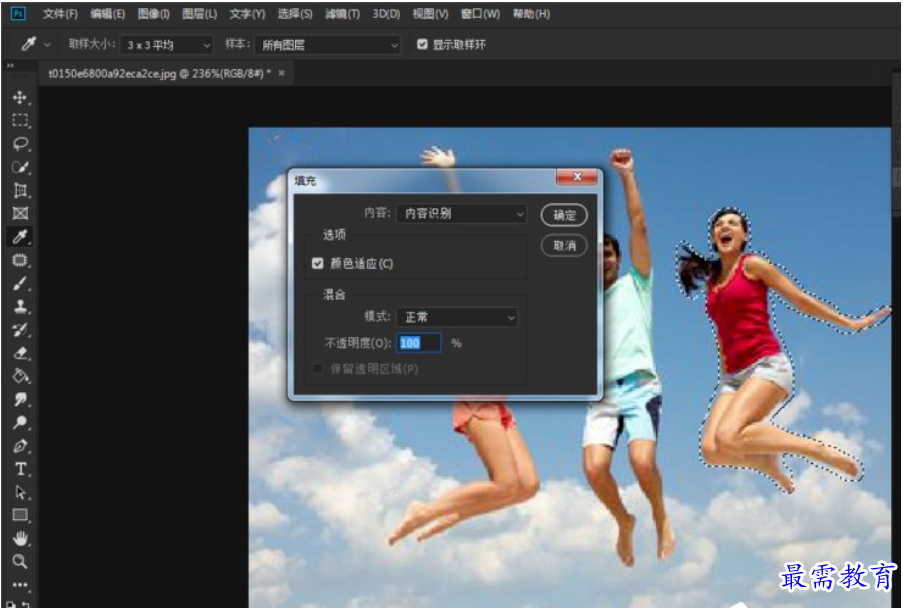The image size is (903, 608).
Task: Open the 帮助(H) menu
Action: pyautogui.click(x=531, y=14)
